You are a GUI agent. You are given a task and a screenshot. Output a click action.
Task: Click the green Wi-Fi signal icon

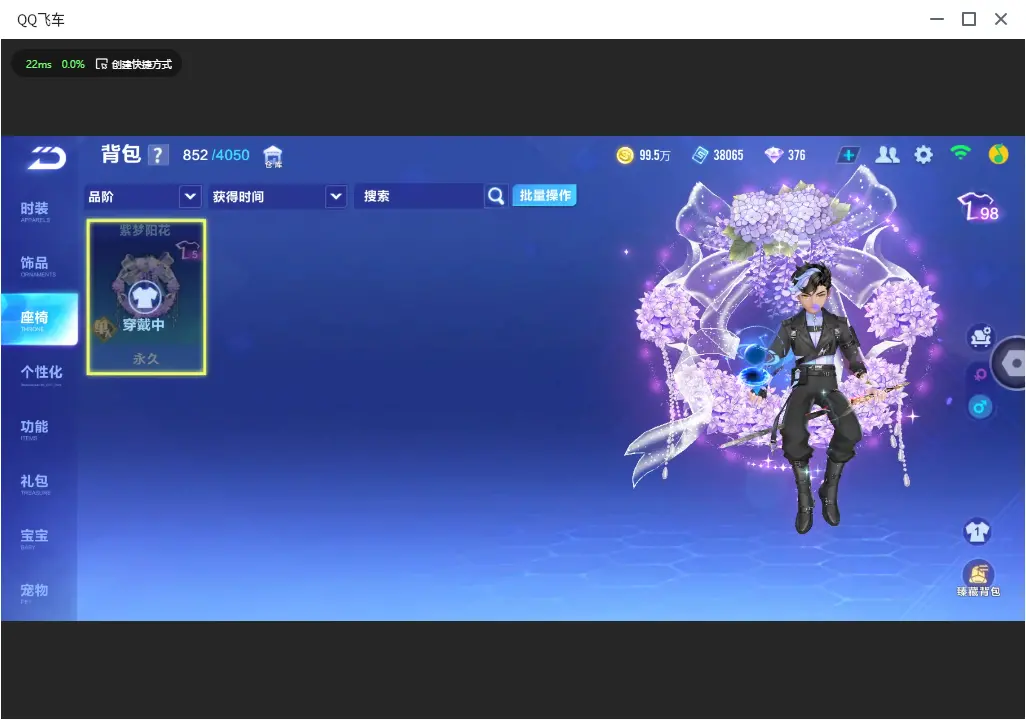pyautogui.click(x=960, y=153)
